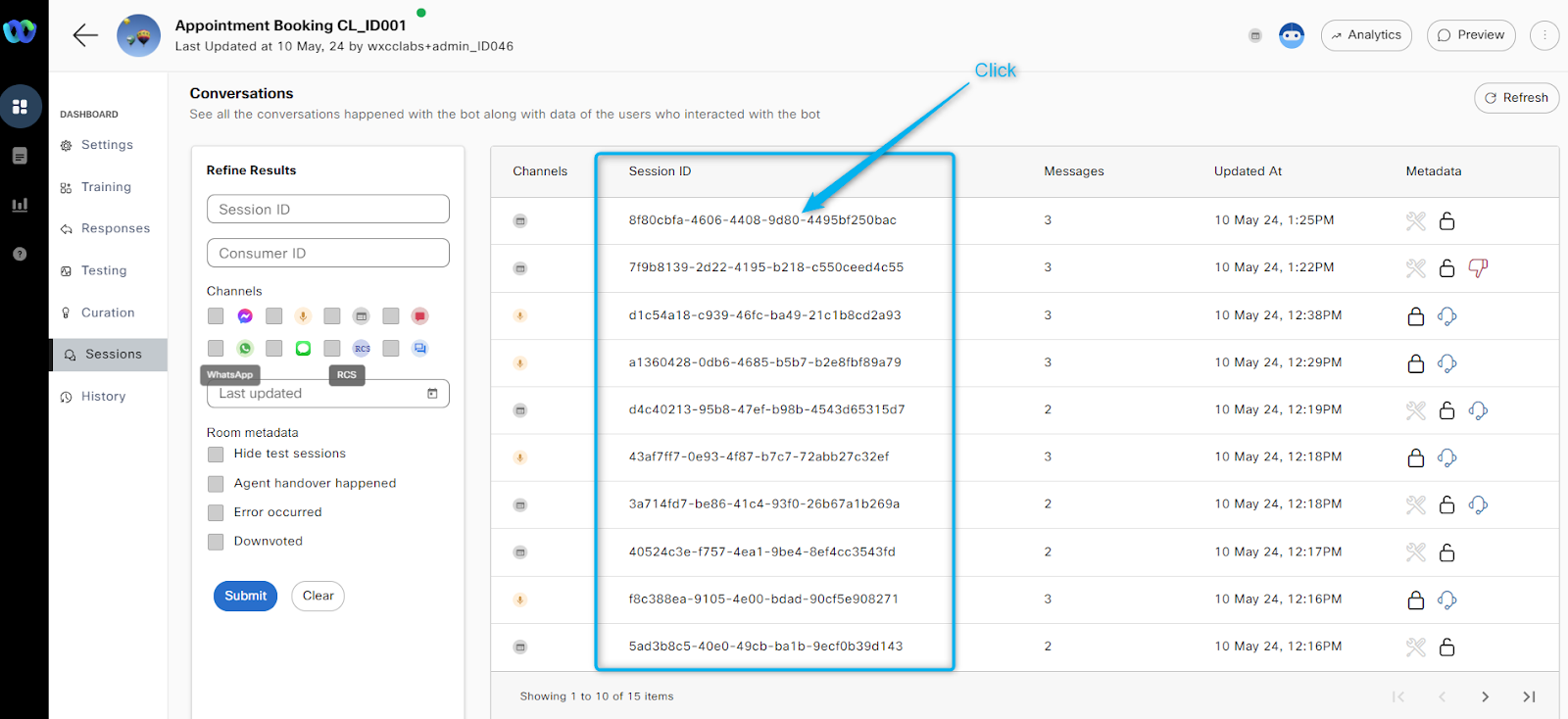The width and height of the screenshot is (1568, 719).
Task: Click the locked padlock on the 12:29PM session
Action: pos(1415,363)
